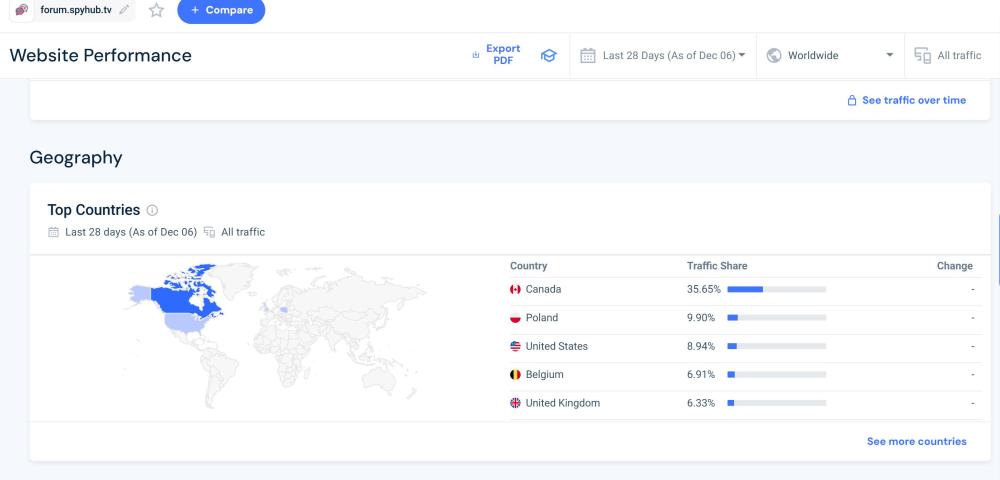Image resolution: width=1000 pixels, height=480 pixels.
Task: Click the Top Countries info icon
Action: (153, 211)
